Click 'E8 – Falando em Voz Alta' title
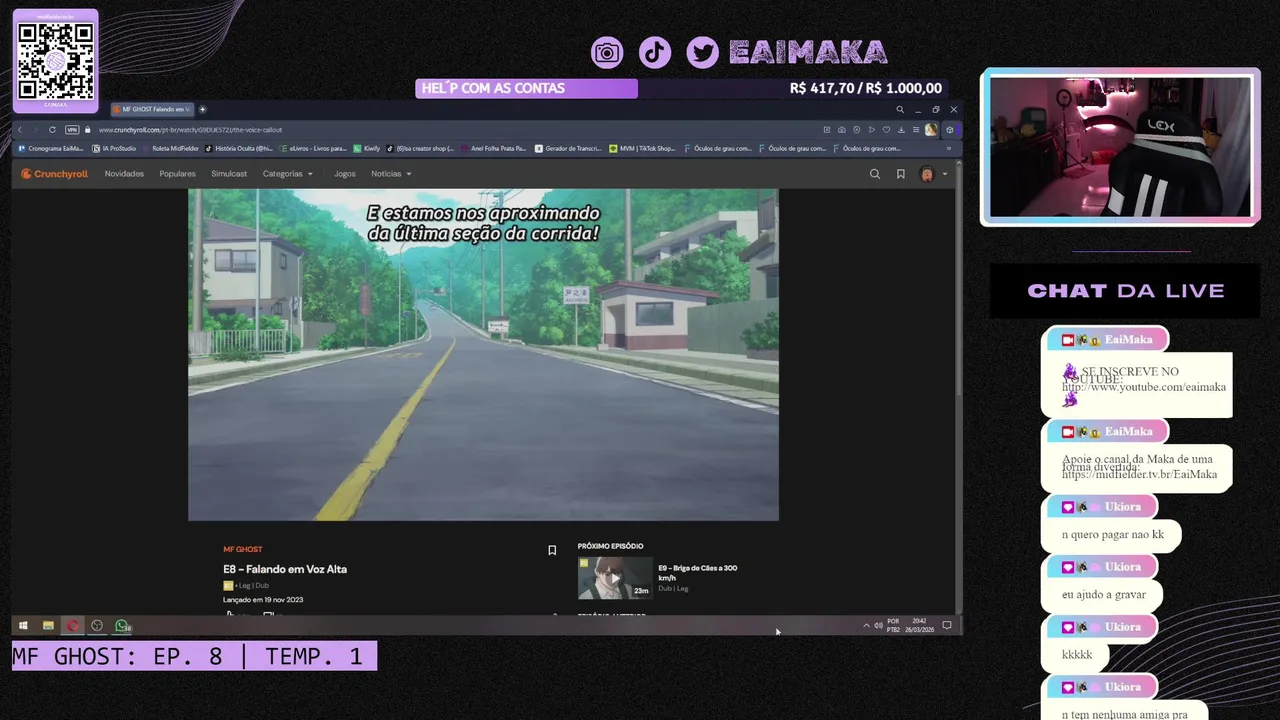This screenshot has width=1280, height=720. (x=285, y=569)
